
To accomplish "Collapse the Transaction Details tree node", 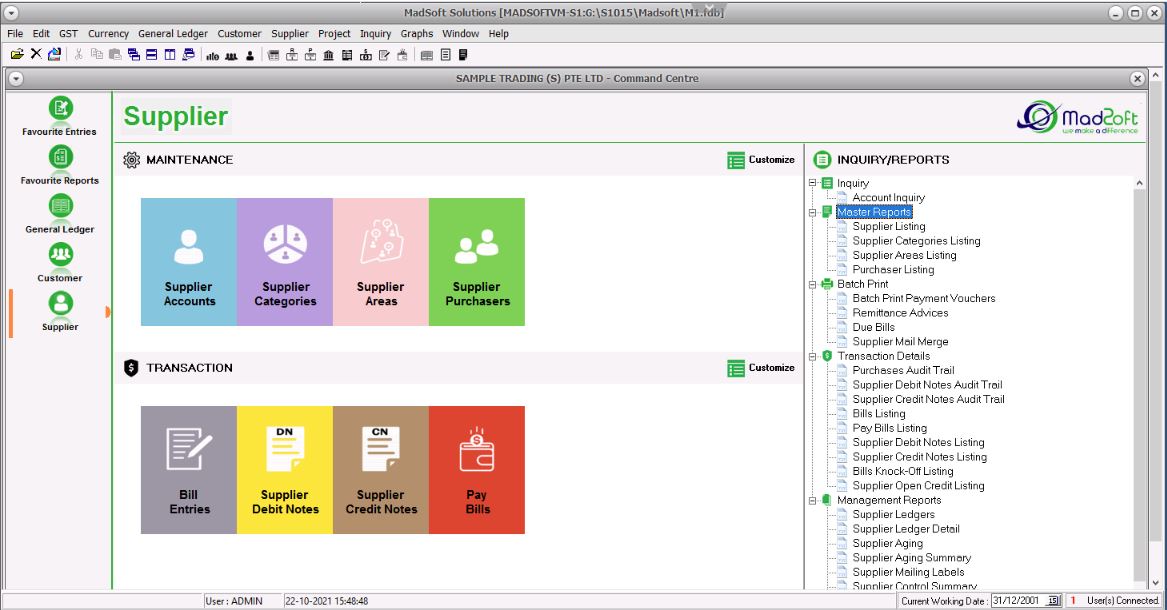I will pos(813,356).
